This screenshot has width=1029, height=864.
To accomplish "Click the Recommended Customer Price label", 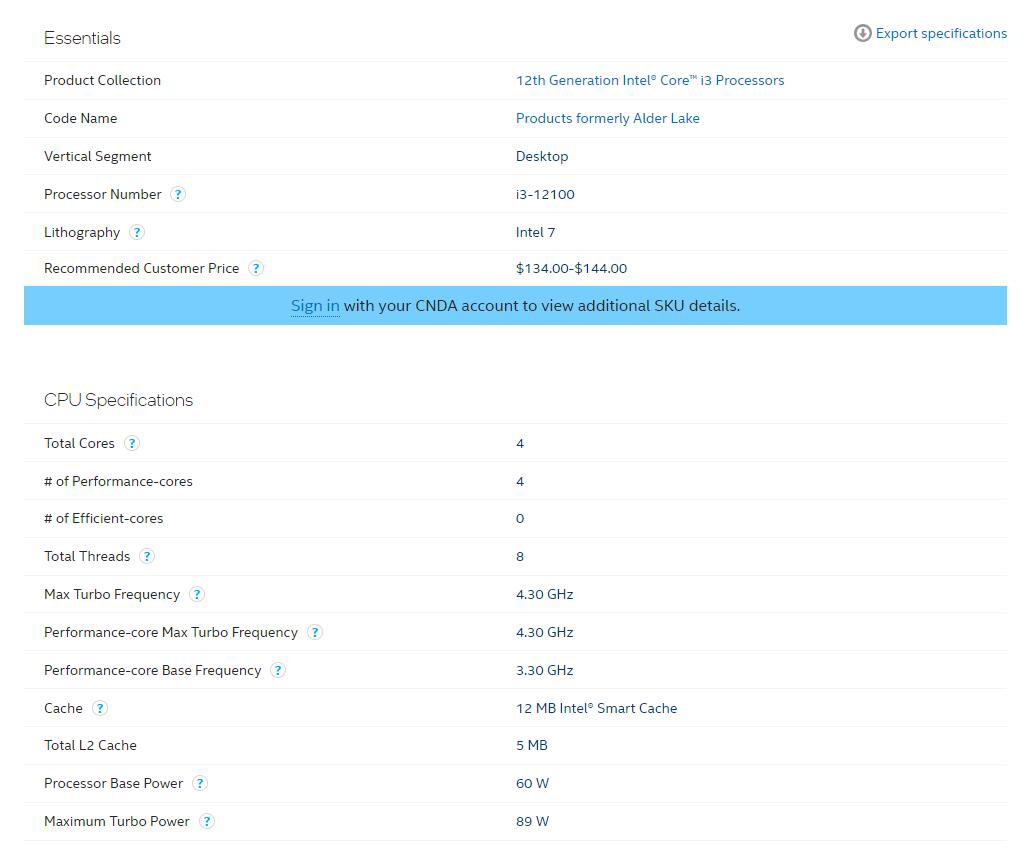I will click(142, 268).
